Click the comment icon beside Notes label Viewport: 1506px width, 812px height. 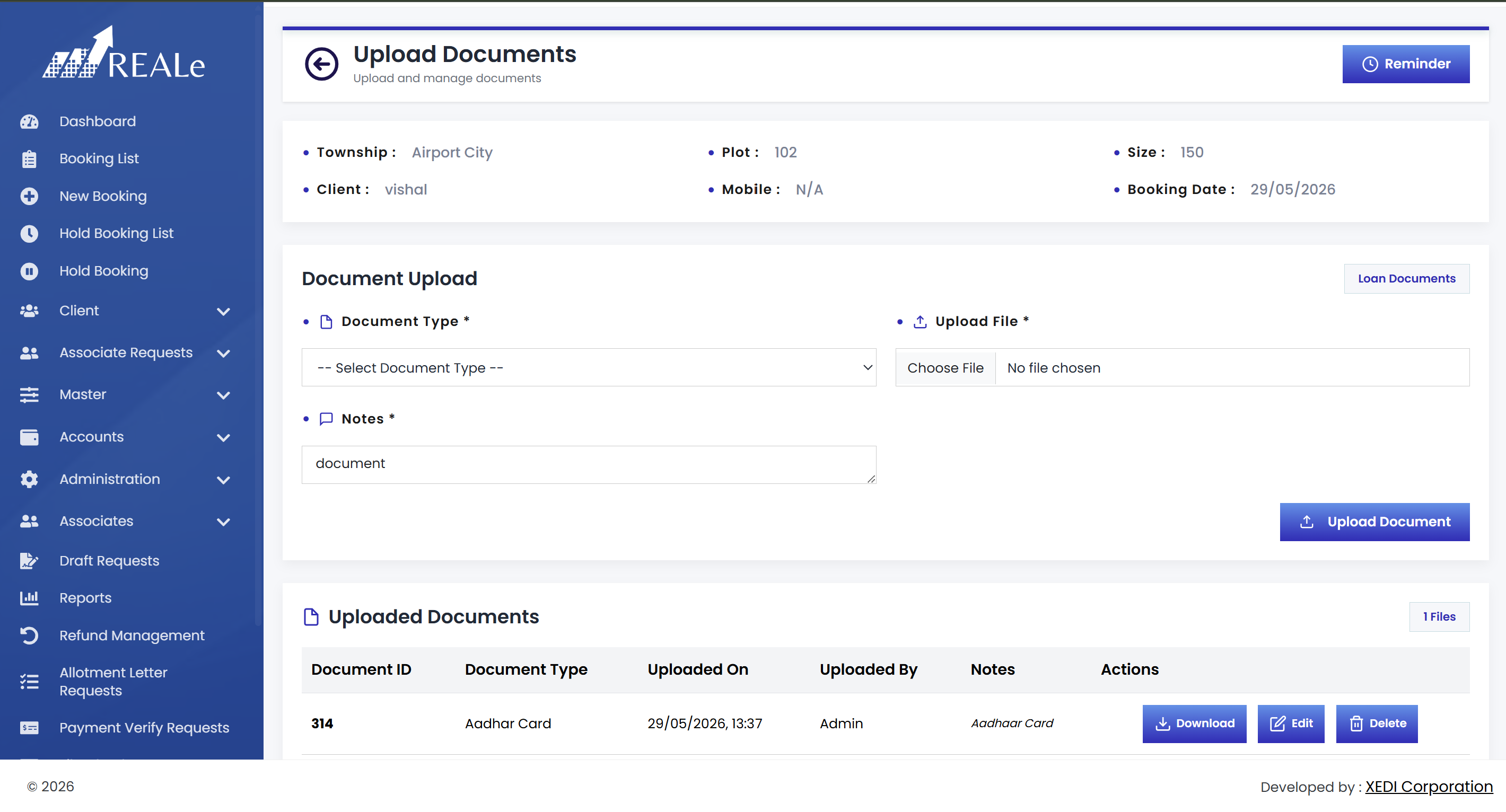[326, 419]
